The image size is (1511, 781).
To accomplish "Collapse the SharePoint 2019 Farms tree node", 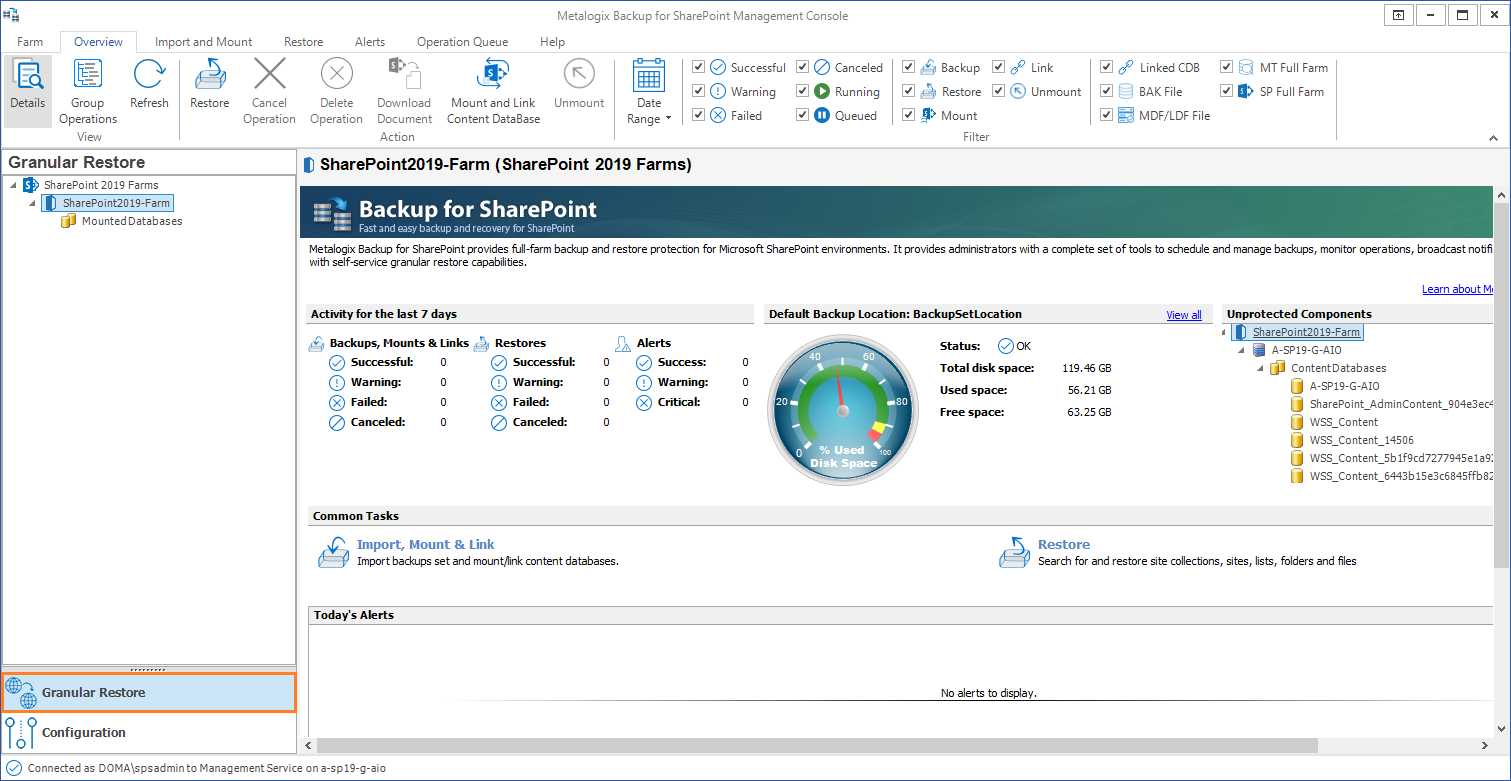I will (11, 185).
